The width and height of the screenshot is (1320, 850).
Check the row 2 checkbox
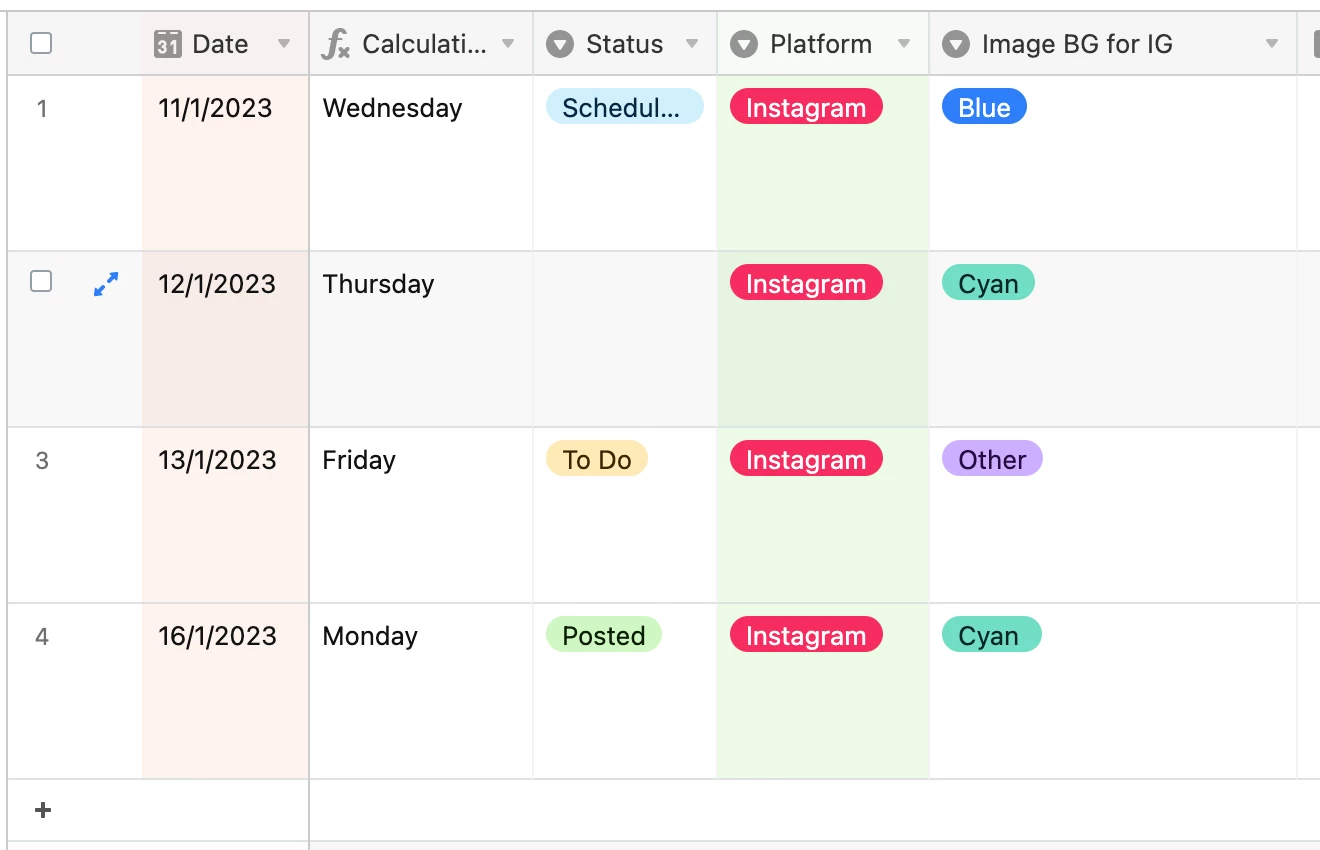tap(41, 282)
